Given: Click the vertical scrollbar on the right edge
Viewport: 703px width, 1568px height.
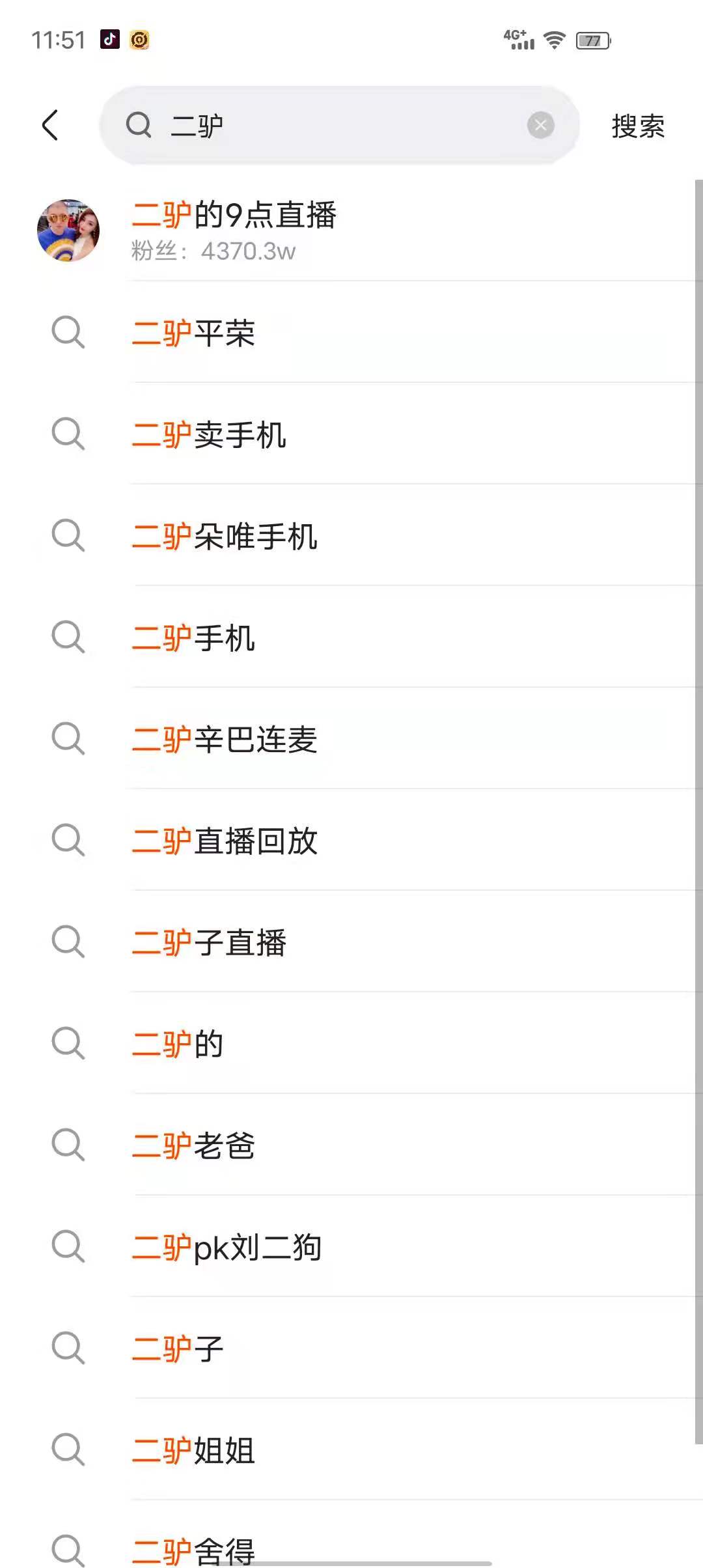Looking at the screenshot, I should point(698,811).
